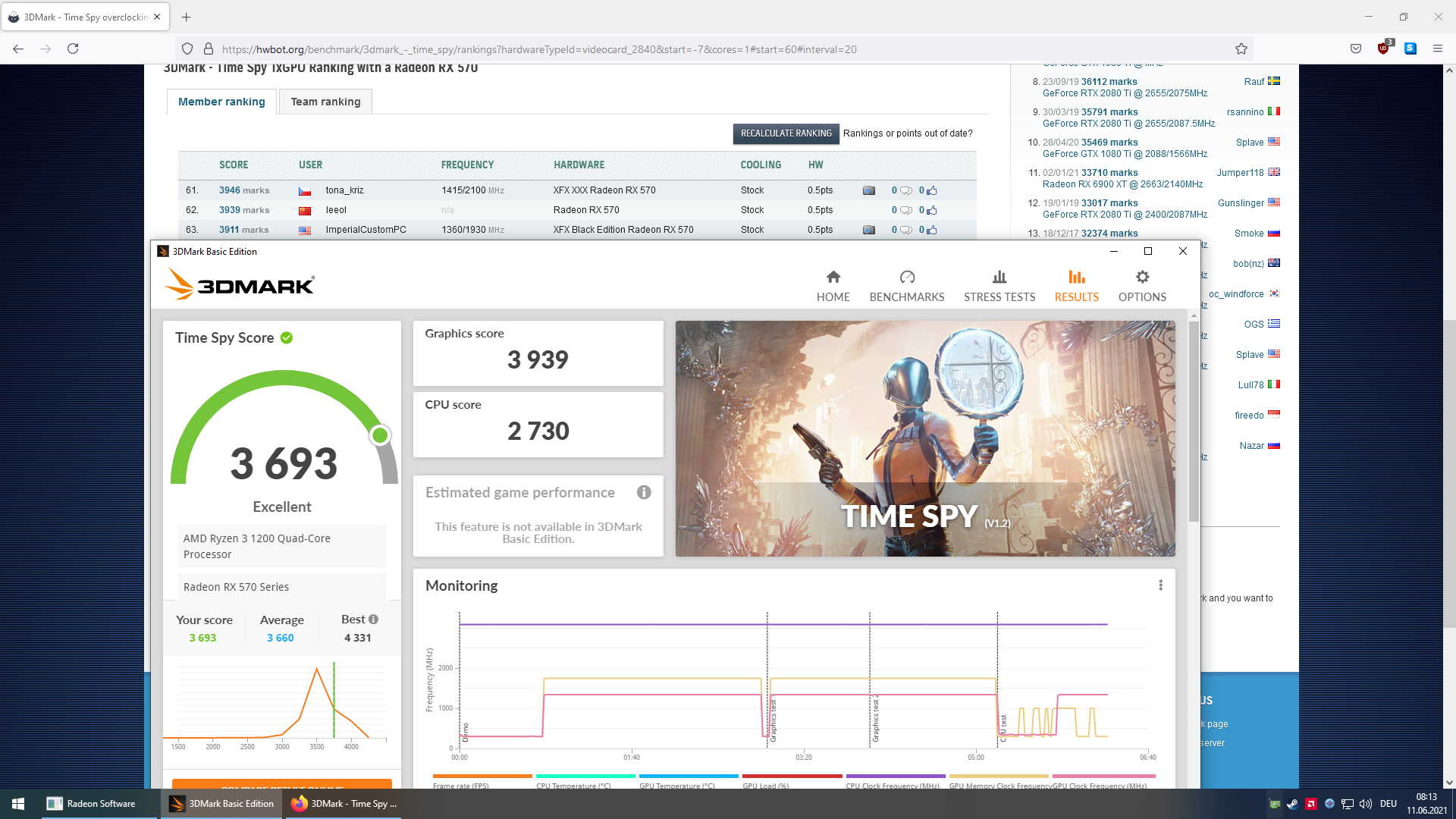Open Firefox application menu
This screenshot has width=1456, height=819.
pyautogui.click(x=1437, y=49)
